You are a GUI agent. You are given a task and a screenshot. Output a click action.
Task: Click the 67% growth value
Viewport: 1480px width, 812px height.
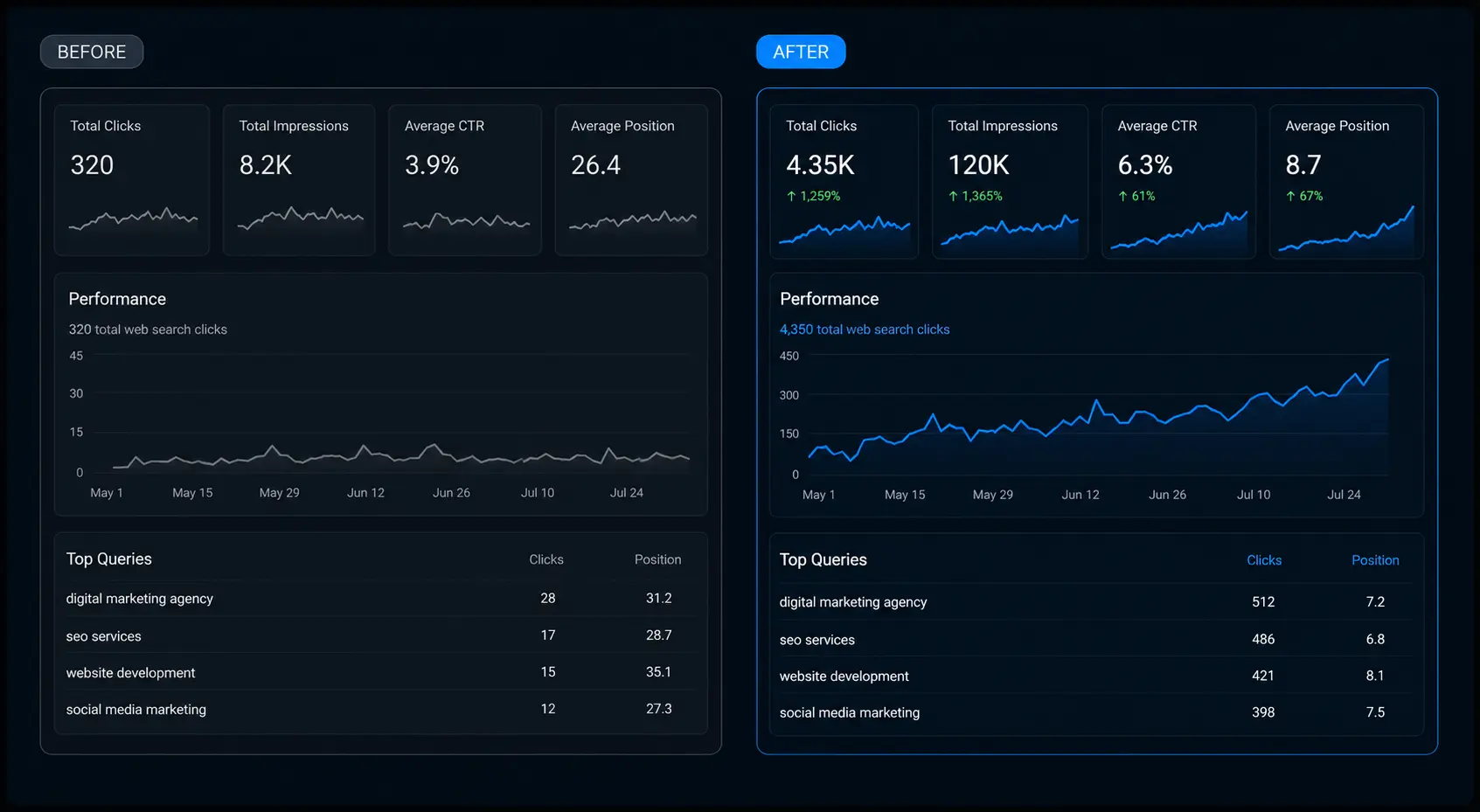click(x=1311, y=197)
